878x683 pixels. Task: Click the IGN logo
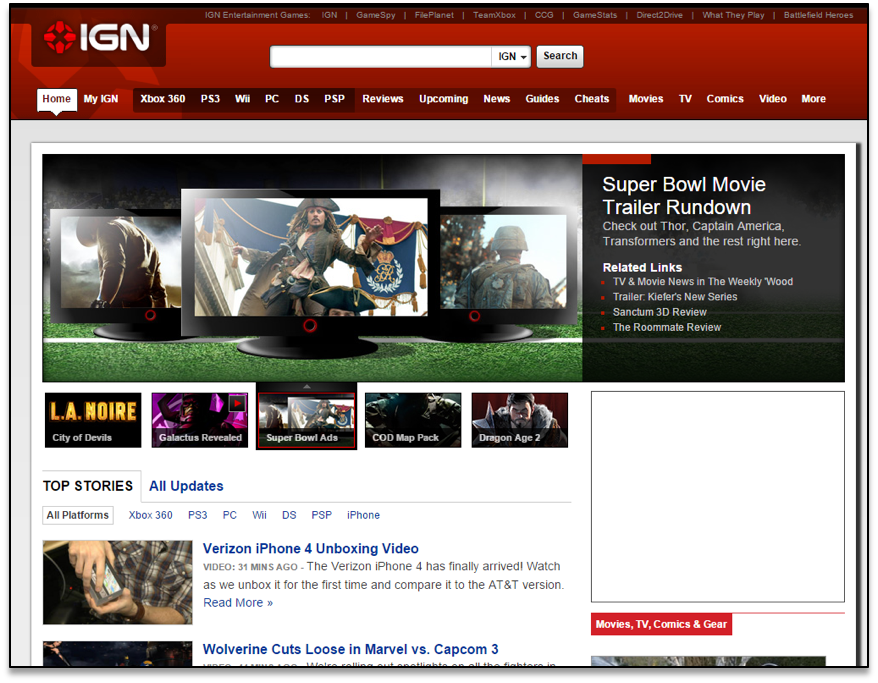100,38
